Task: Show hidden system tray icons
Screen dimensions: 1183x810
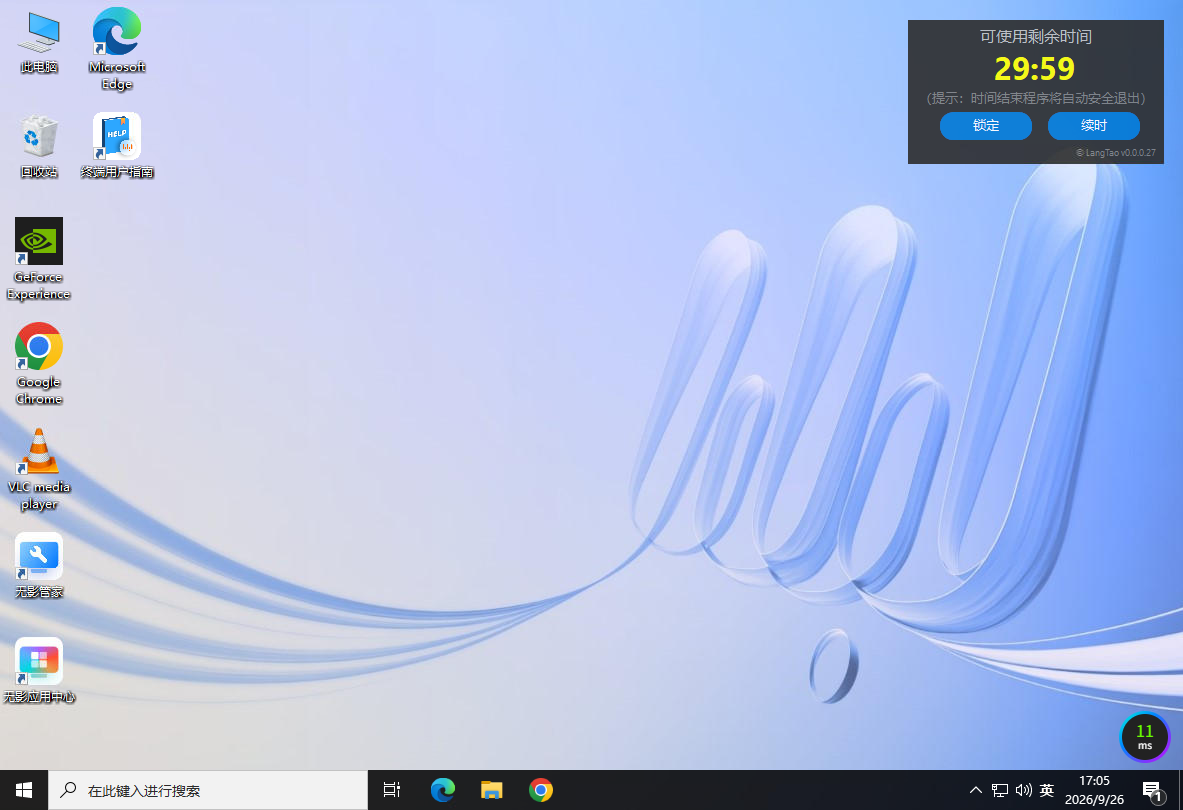Action: click(976, 790)
